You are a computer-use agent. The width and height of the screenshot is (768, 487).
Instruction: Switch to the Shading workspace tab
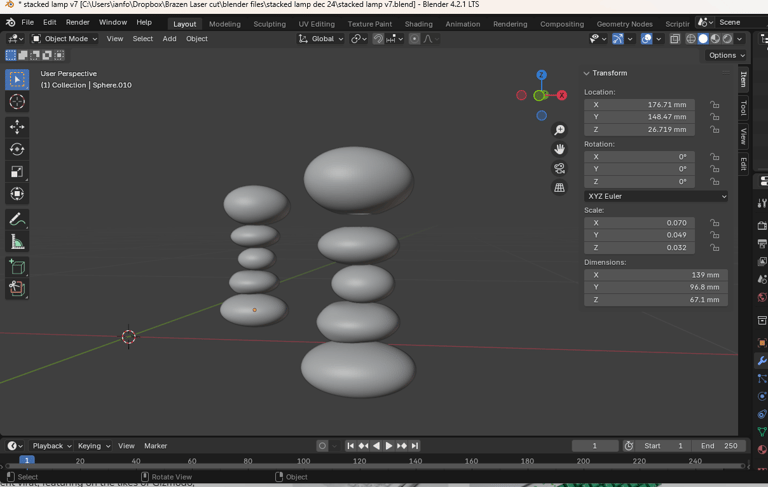[x=419, y=24]
